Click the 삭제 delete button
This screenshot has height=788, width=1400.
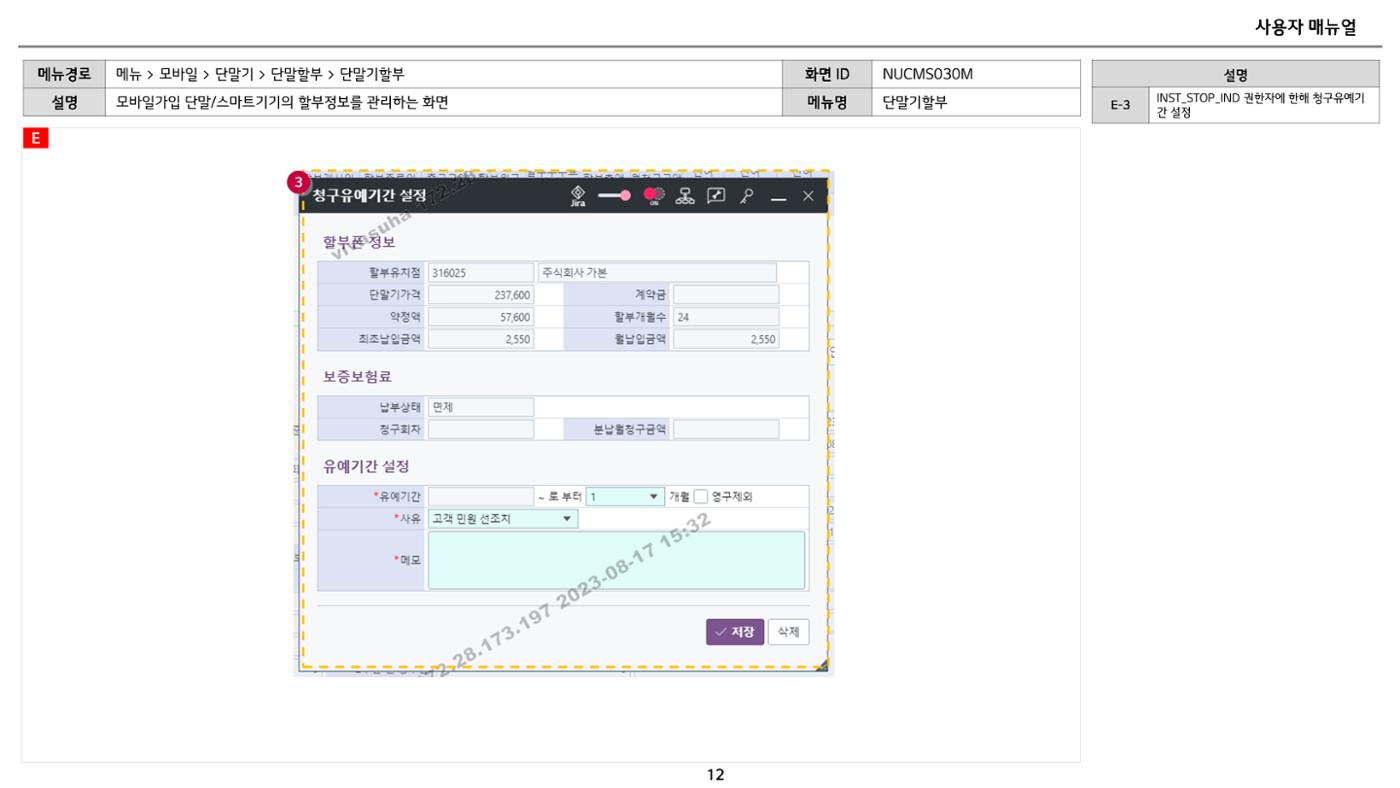[x=788, y=632]
